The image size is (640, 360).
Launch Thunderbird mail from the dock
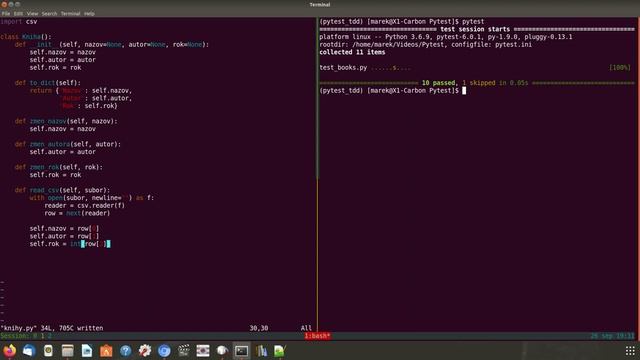[29, 351]
